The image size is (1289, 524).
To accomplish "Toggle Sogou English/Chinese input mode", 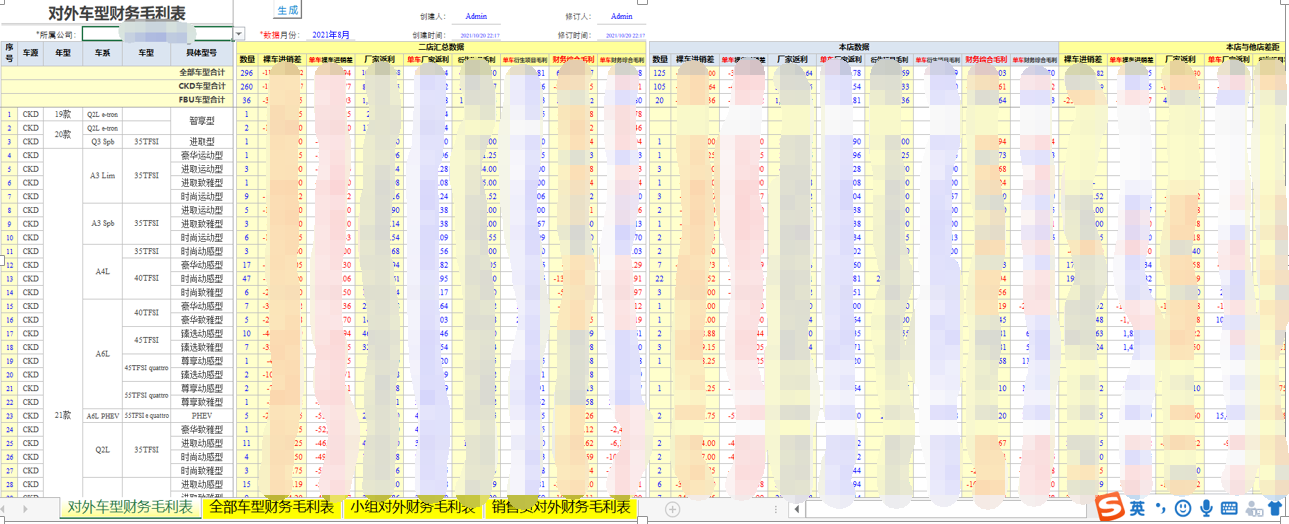I will (x=1138, y=508).
